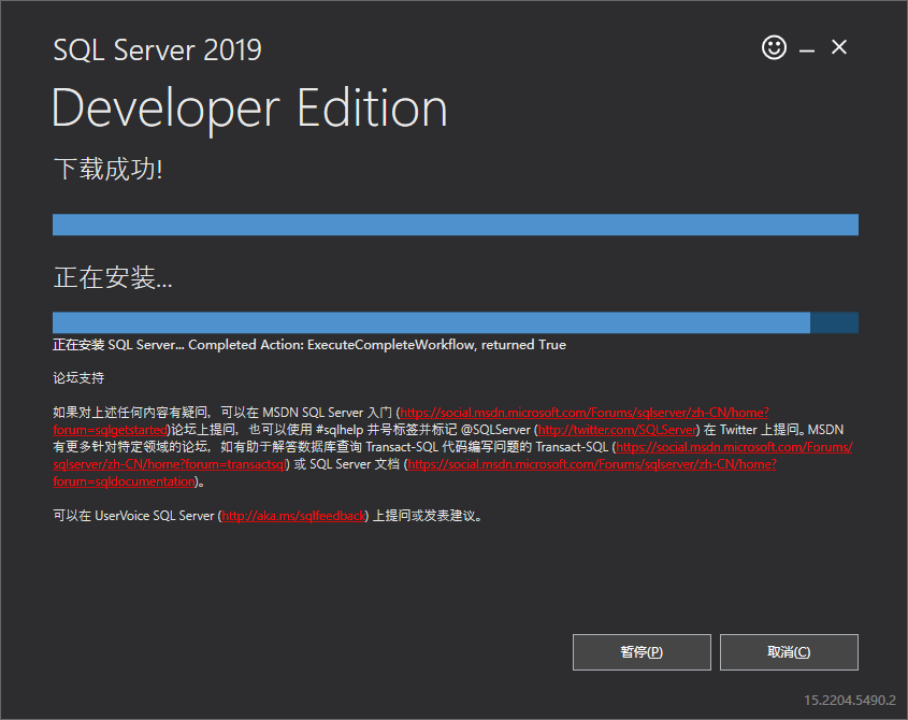Click the 正在安装... status heading

tap(113, 278)
